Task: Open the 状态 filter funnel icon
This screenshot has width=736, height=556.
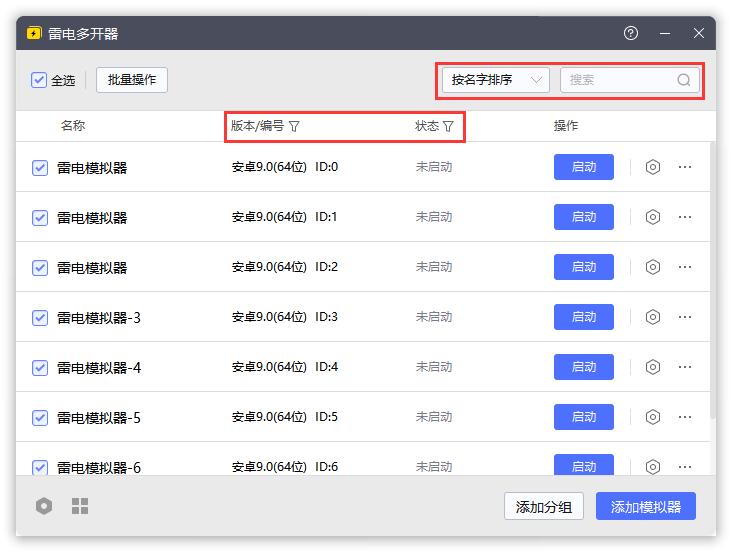Action: (448, 126)
